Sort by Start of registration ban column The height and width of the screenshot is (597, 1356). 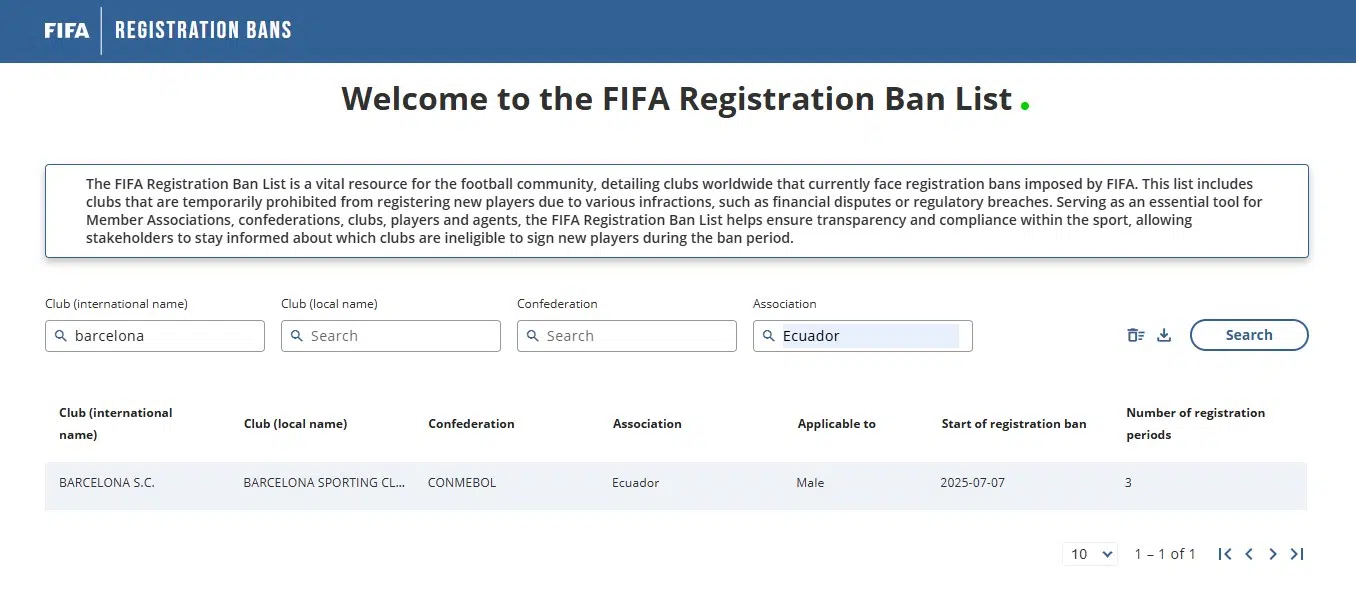pos(1014,424)
